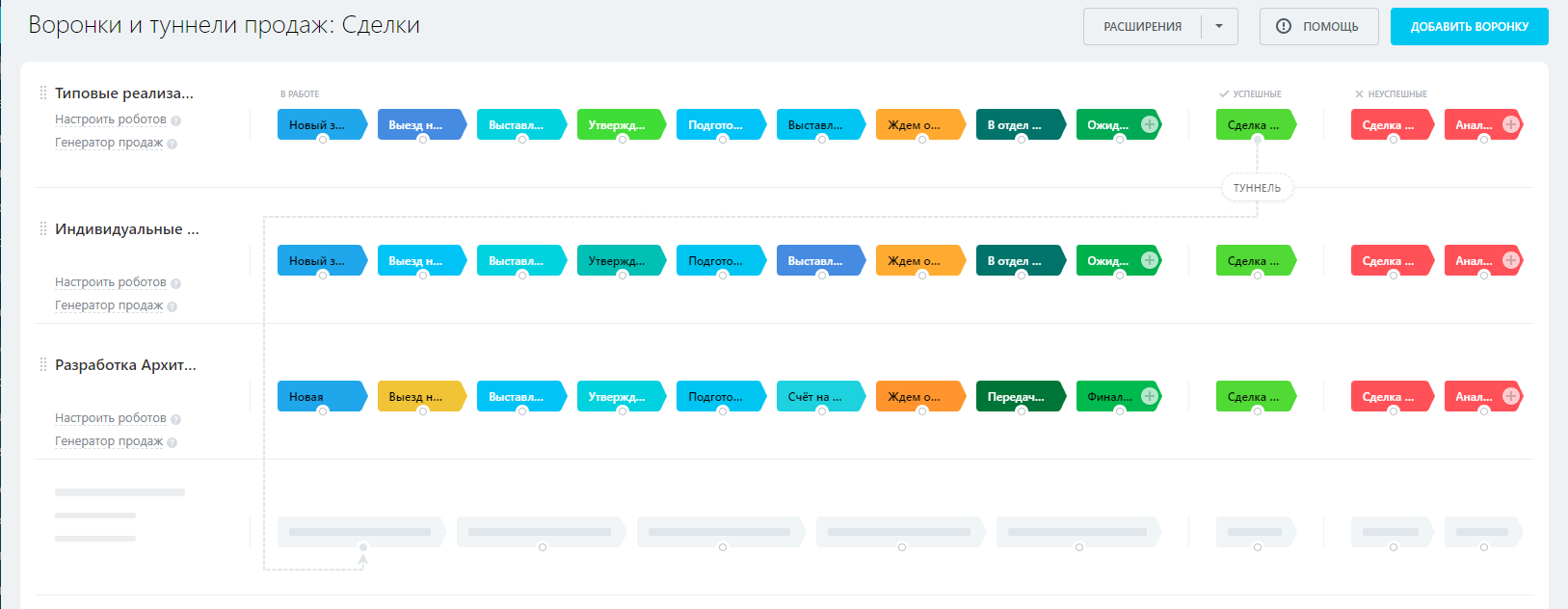Open Помощь help button

(x=1318, y=27)
